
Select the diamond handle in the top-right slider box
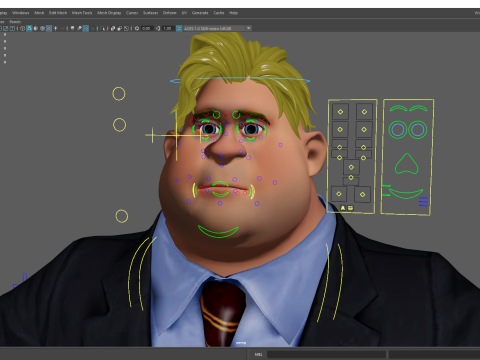click(x=364, y=112)
